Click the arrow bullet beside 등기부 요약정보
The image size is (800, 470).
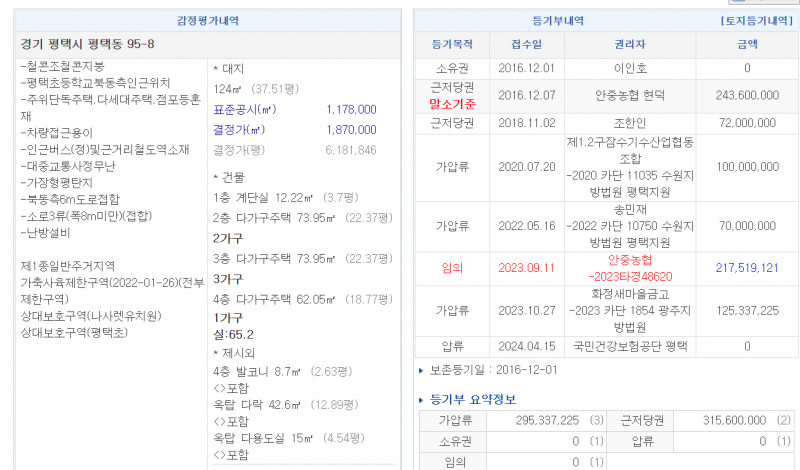pos(419,400)
